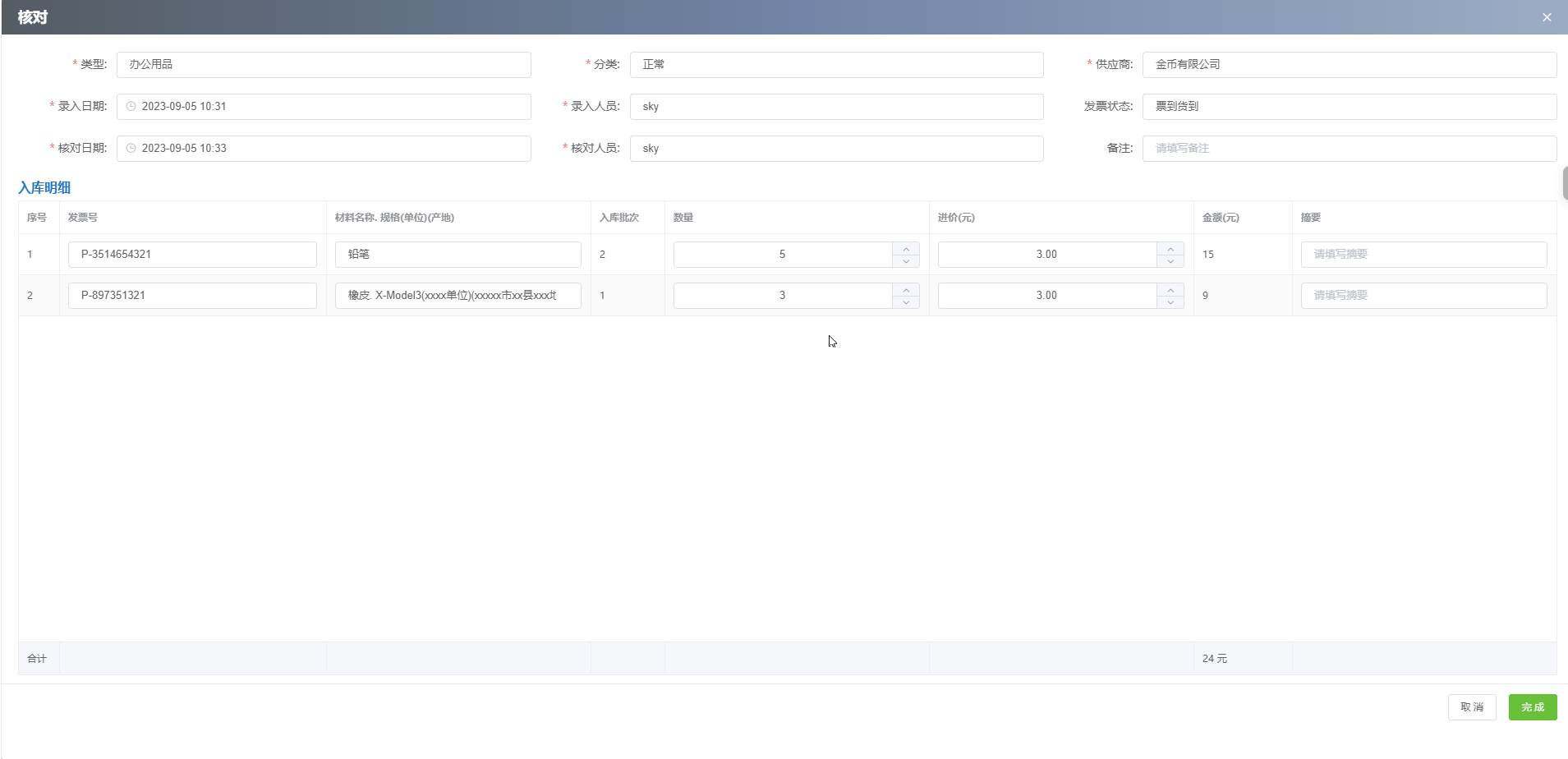This screenshot has width=1568, height=759.
Task: Click the clock icon in 录入日期 field
Action: (131, 106)
